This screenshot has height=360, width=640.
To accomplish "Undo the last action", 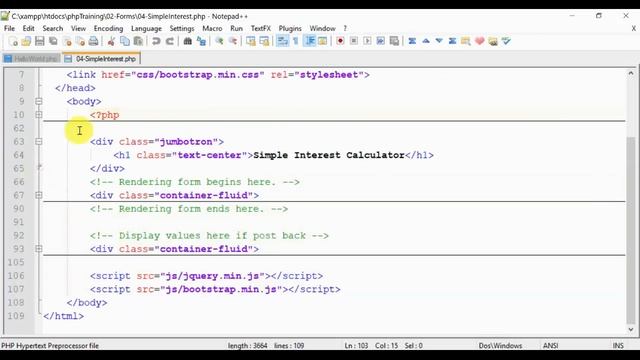I will (156, 41).
